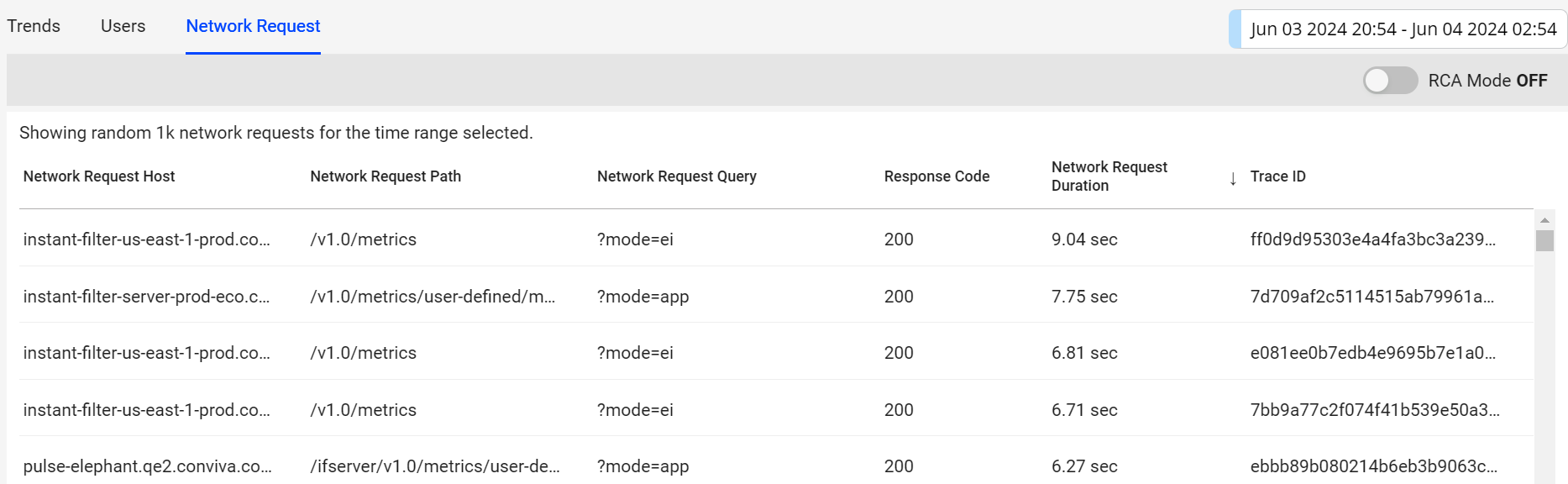This screenshot has width=1568, height=484.
Task: Select the Network Request tab
Action: pos(253,26)
